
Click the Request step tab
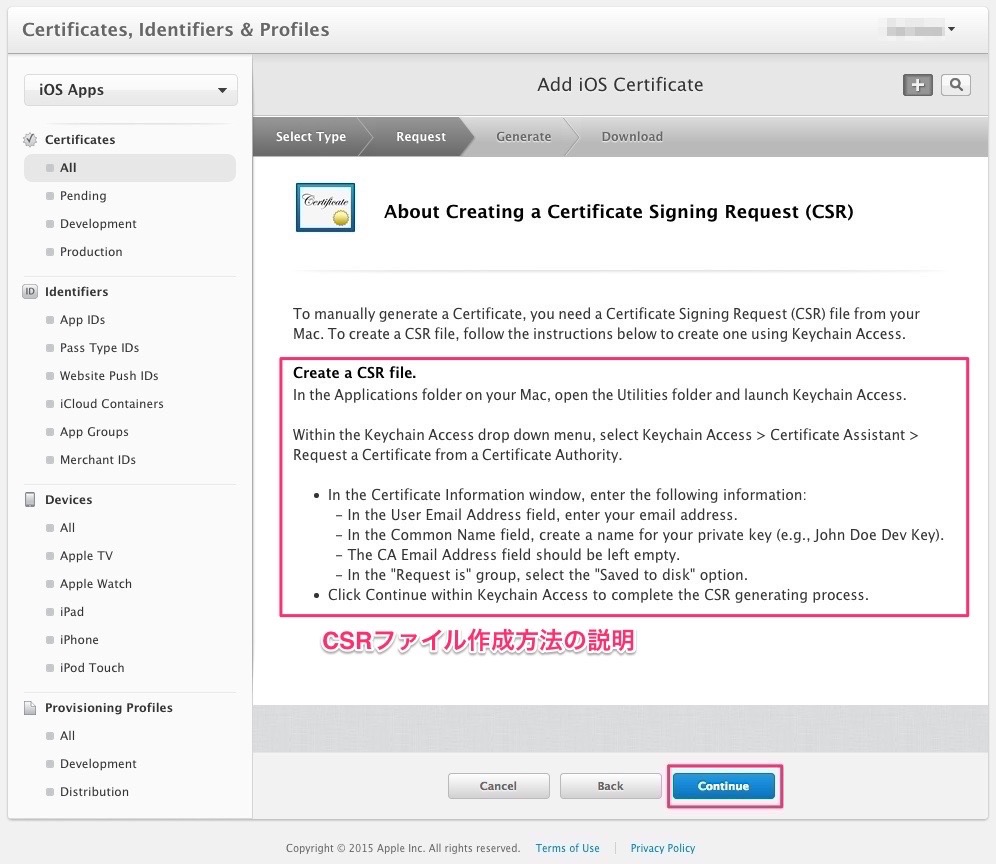click(421, 137)
